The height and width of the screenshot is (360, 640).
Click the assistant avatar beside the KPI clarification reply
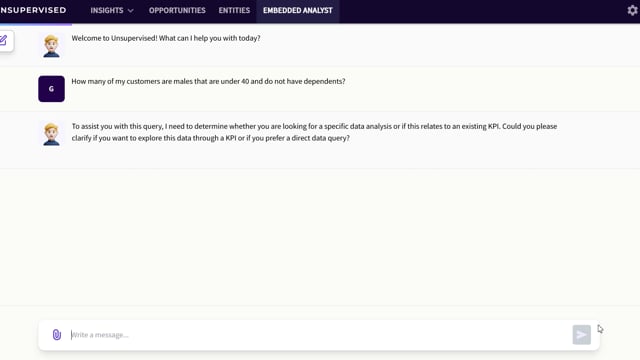[51, 134]
